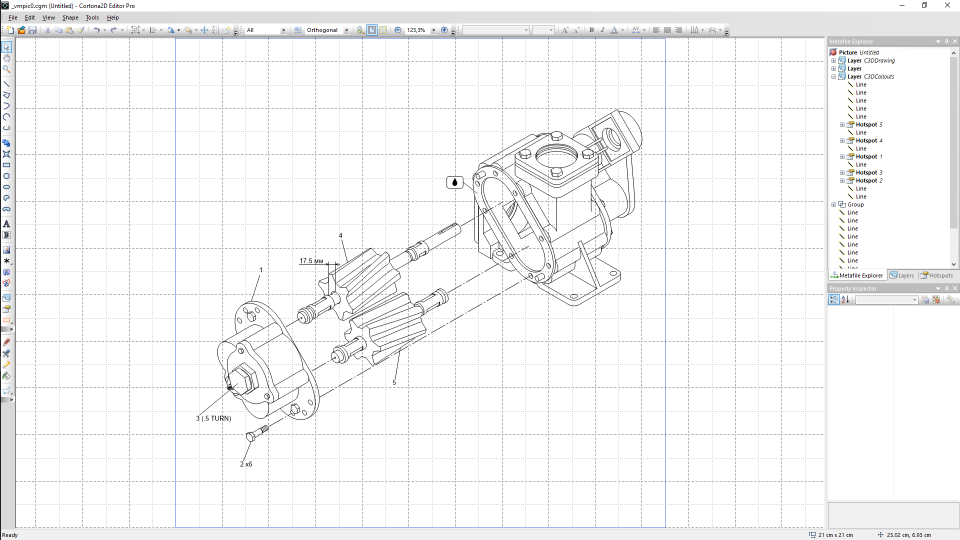Open the zoom percentage dropdown
960x540 pixels.
click(x=433, y=30)
